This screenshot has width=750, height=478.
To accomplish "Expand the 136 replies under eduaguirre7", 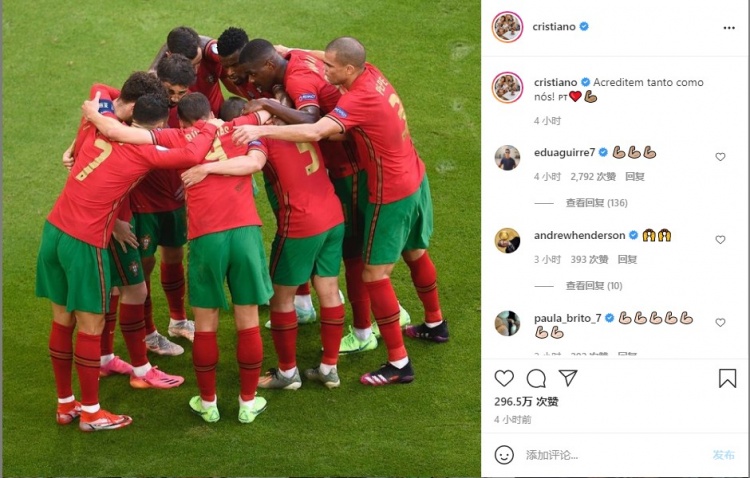I will 596,203.
